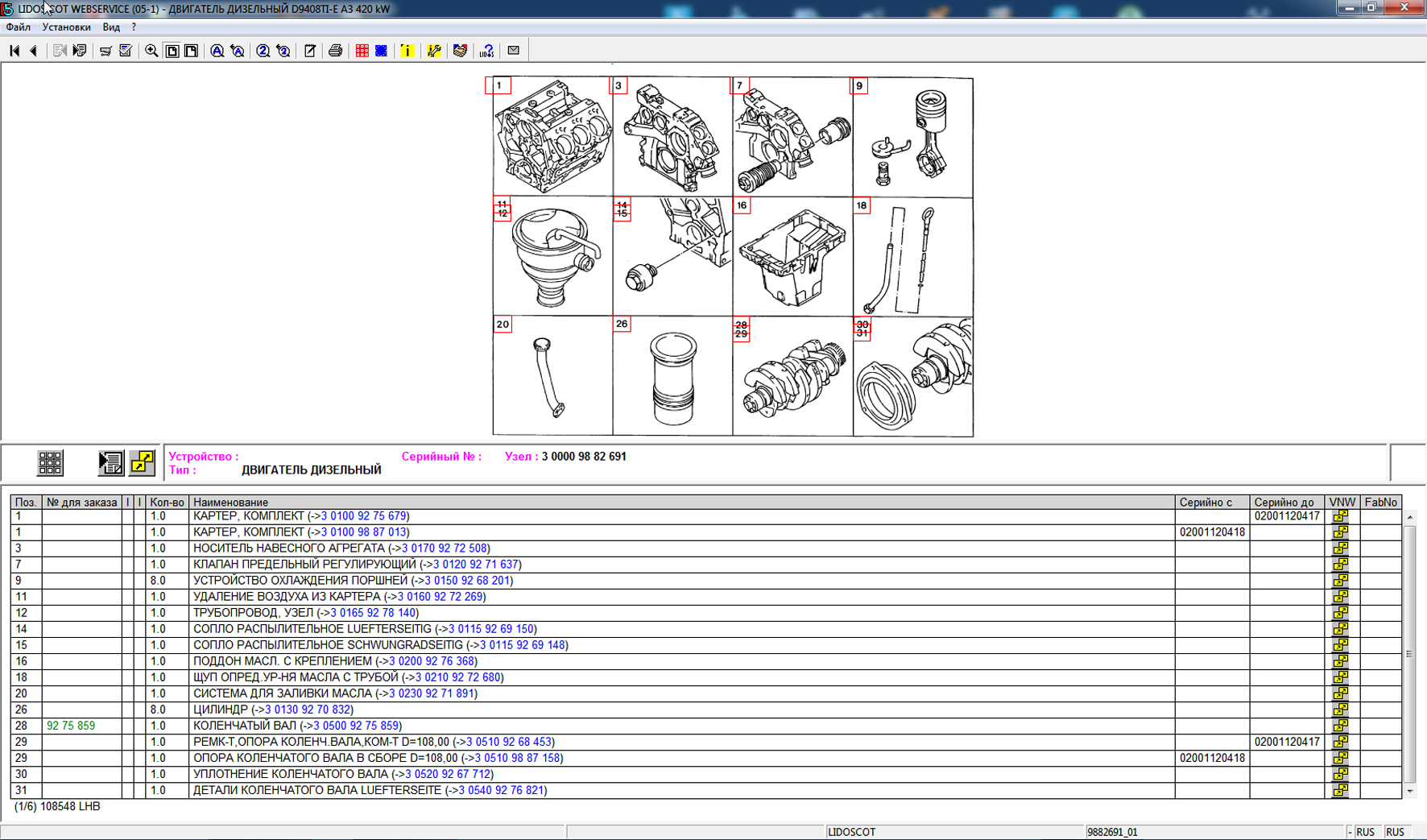Open the Вид menu
This screenshot has width=1427, height=840.
coord(111,27)
